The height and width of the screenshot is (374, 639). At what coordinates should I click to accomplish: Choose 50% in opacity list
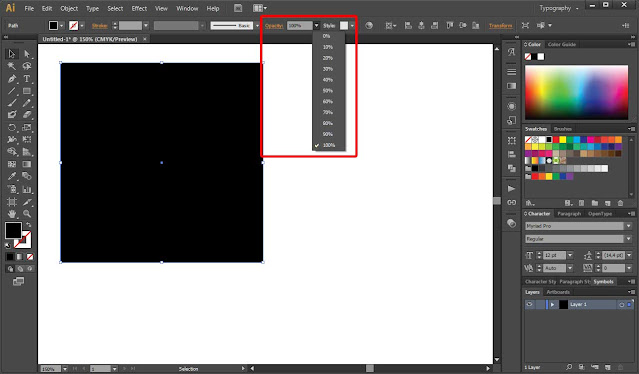[x=328, y=90]
